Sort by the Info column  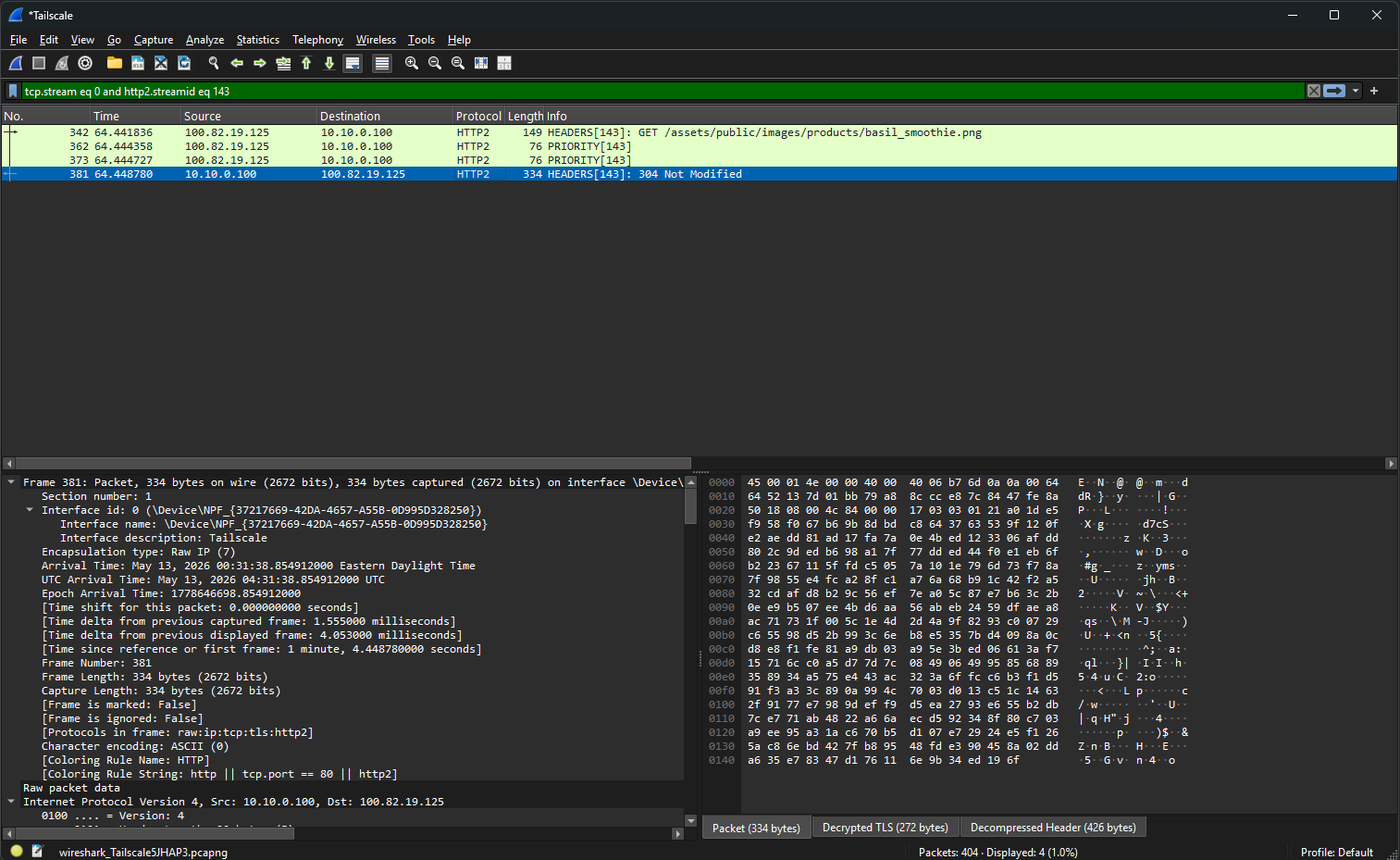tap(972, 116)
